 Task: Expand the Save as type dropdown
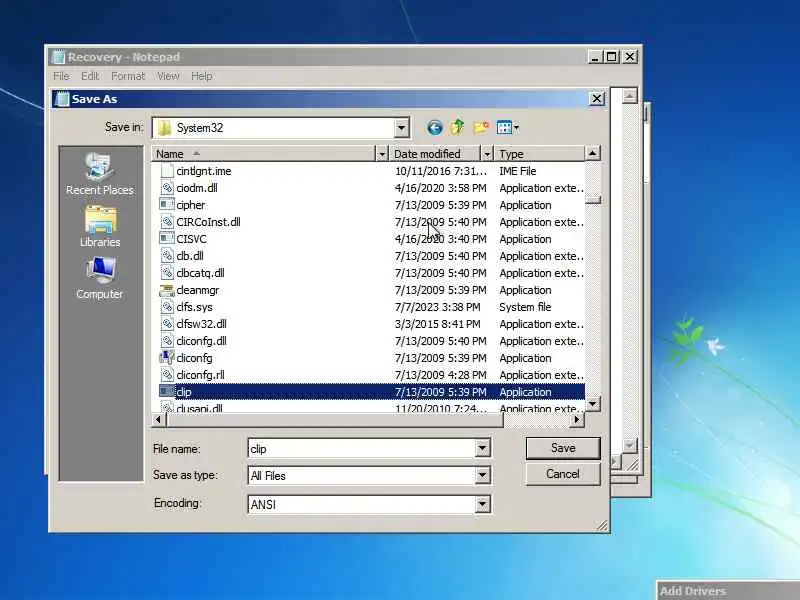click(x=482, y=476)
